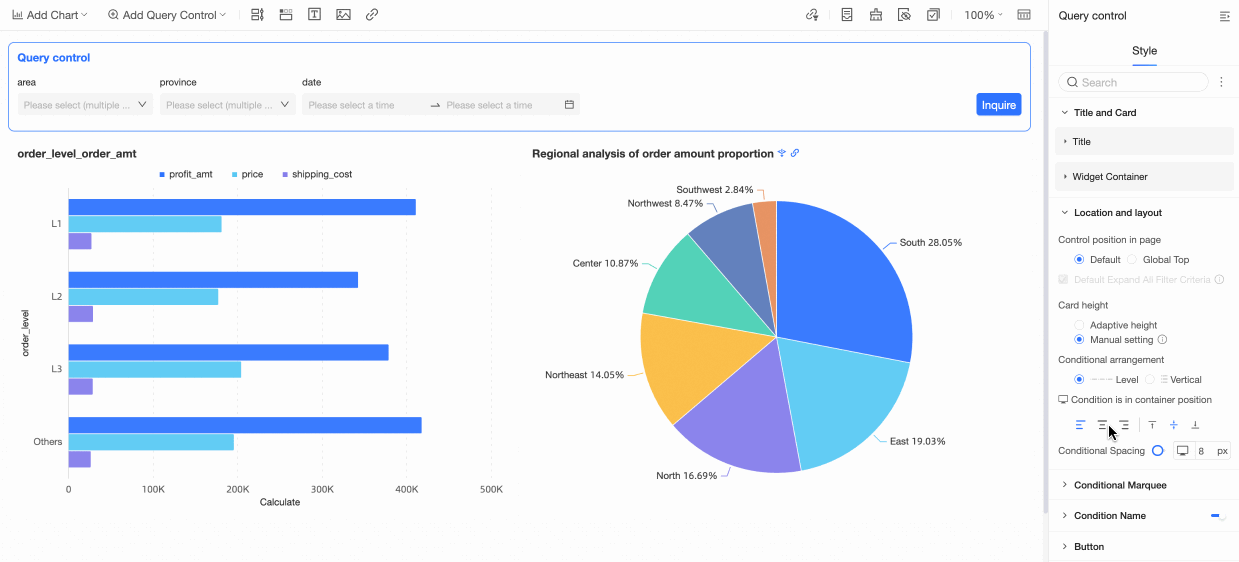Viewport: 1239px width, 562px height.
Task: Toggle Default Expand All Filter Criteria checkbox
Action: (x=1063, y=279)
